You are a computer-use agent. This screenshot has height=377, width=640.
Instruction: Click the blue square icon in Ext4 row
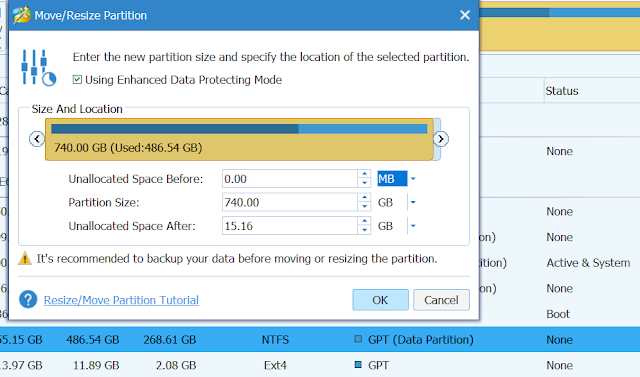[358, 364]
